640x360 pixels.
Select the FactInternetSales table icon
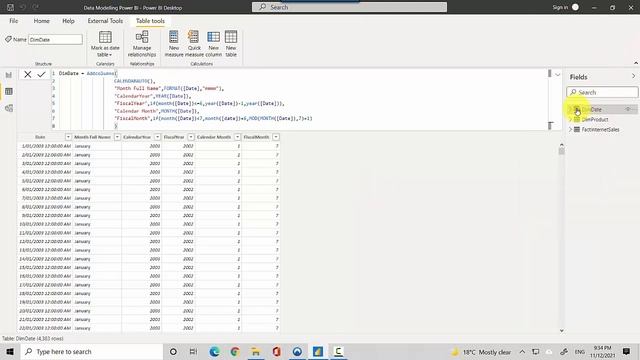[x=577, y=129]
